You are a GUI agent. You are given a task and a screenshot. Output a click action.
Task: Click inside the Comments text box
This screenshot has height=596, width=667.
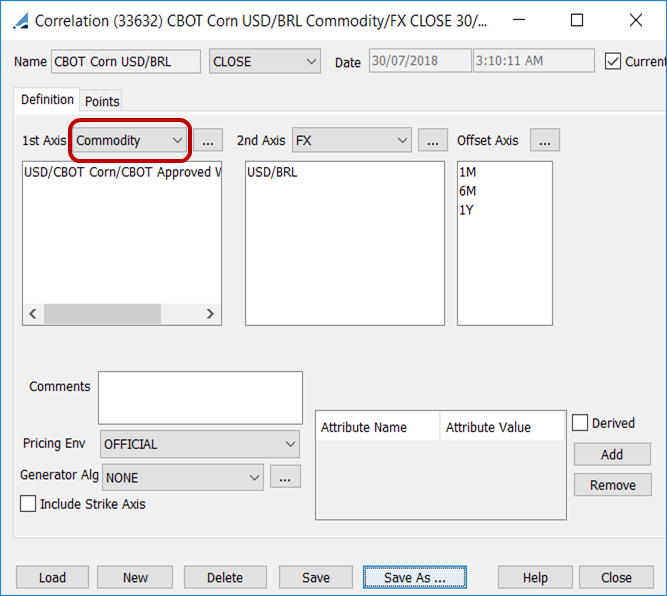(x=200, y=398)
